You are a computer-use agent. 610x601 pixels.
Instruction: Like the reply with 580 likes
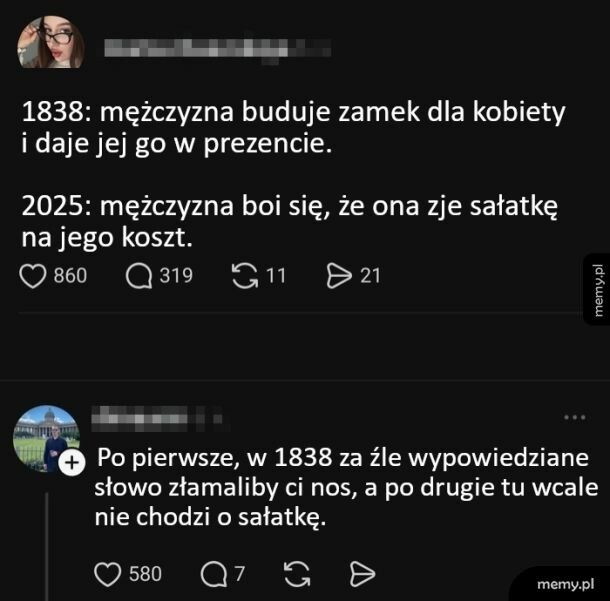[108, 574]
